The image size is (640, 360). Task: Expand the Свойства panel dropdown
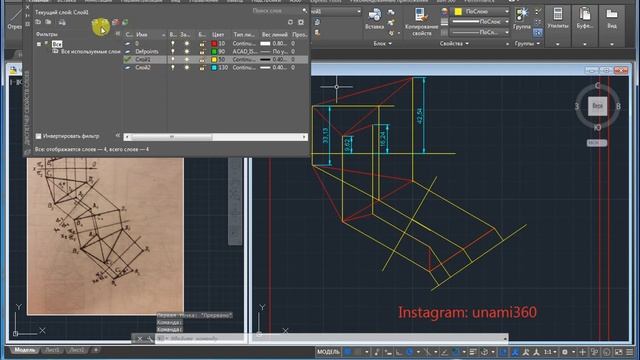click(x=454, y=43)
